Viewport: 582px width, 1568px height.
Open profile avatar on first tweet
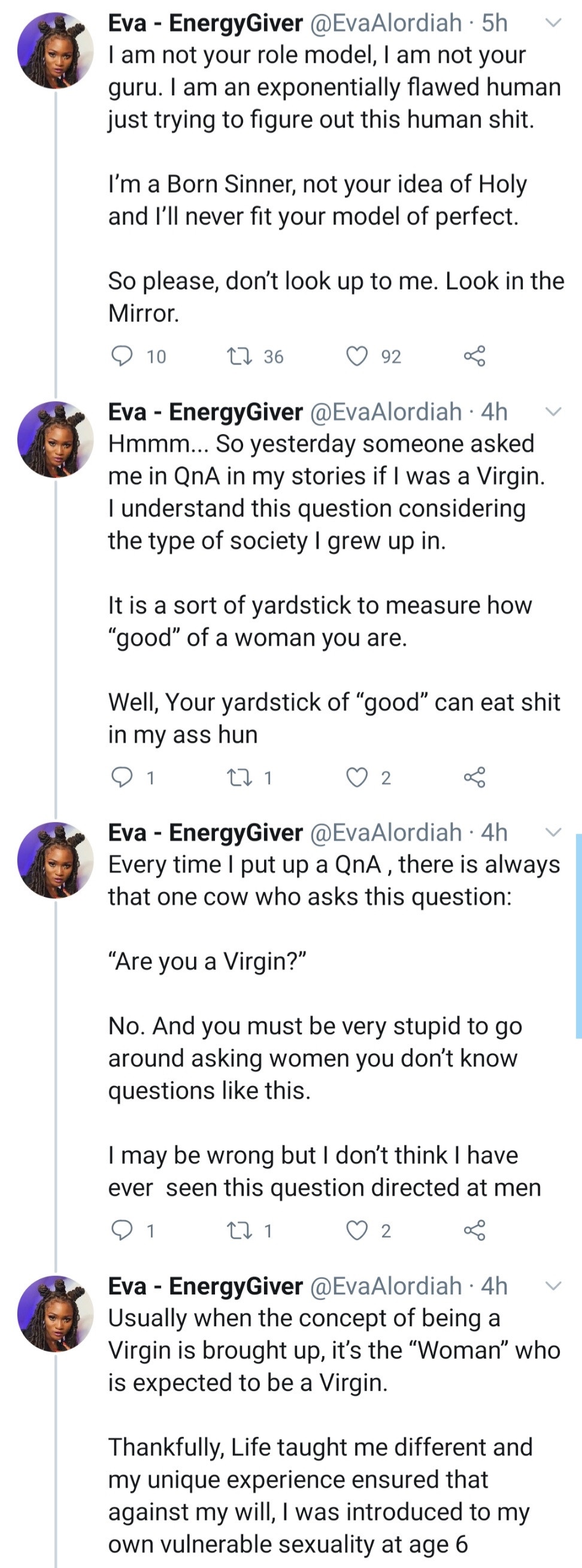(56, 51)
